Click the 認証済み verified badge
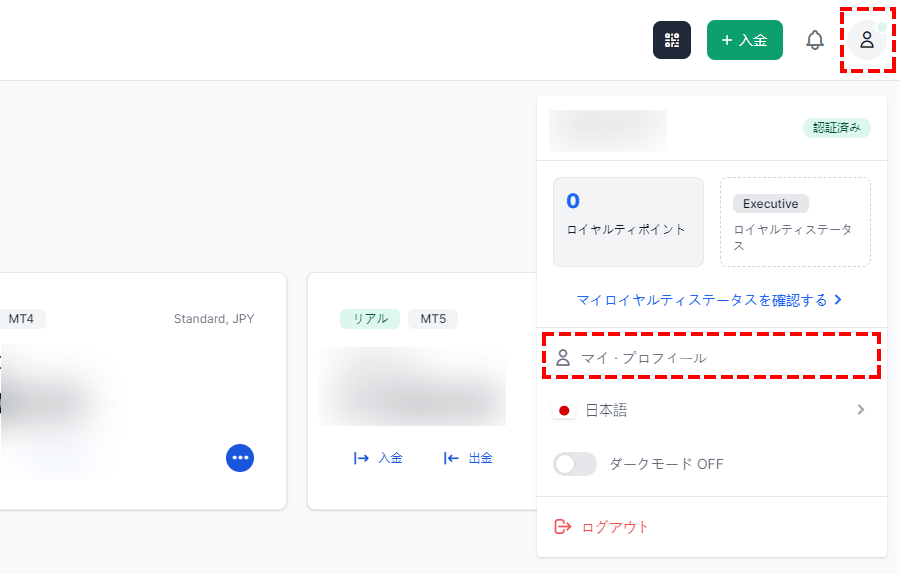This screenshot has width=900, height=574. [836, 127]
